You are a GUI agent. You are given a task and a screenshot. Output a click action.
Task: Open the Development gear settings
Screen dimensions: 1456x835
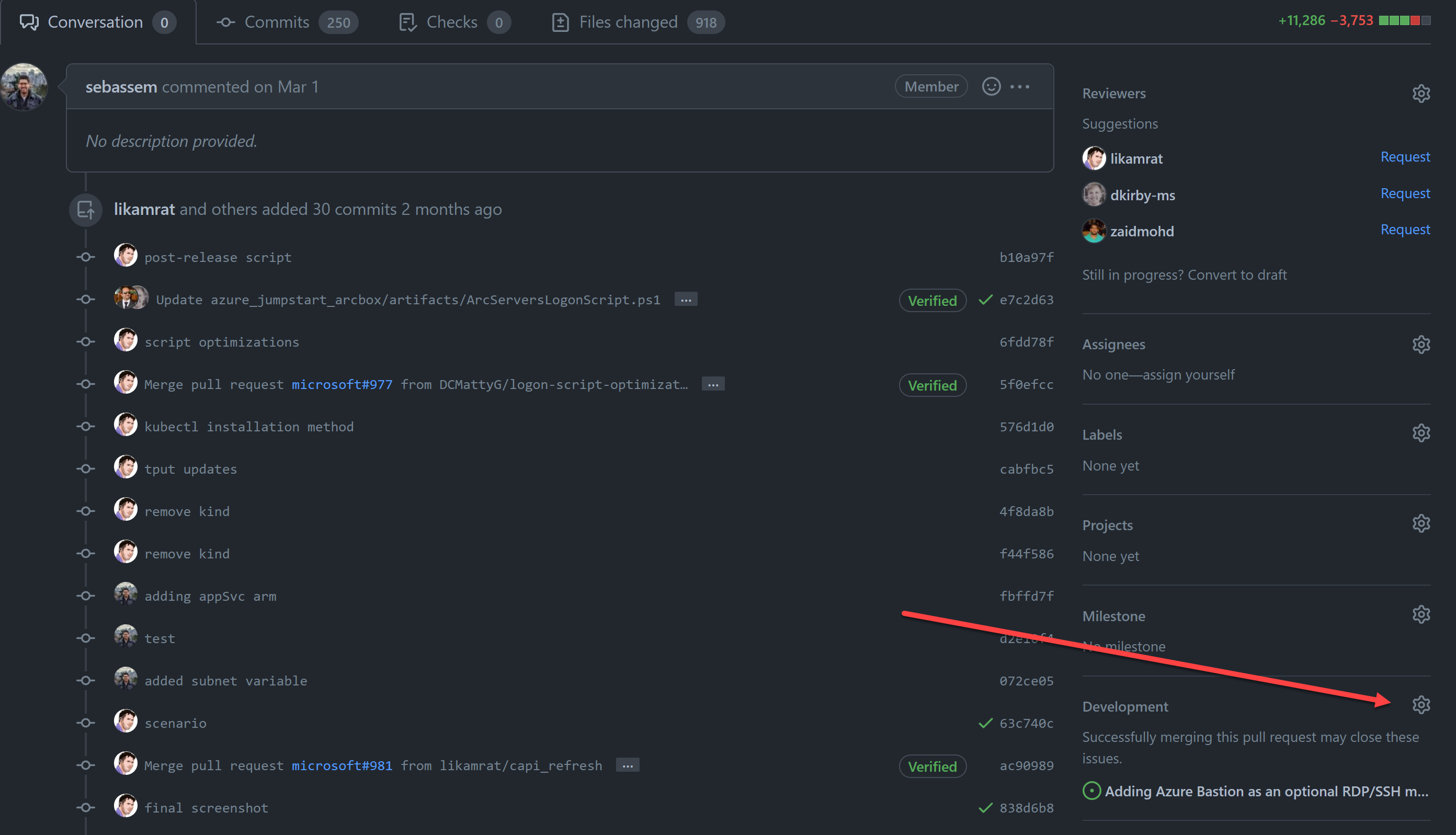1420,705
